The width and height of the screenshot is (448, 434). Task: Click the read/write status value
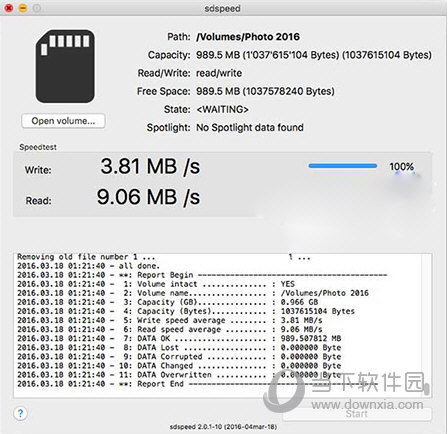[219, 73]
